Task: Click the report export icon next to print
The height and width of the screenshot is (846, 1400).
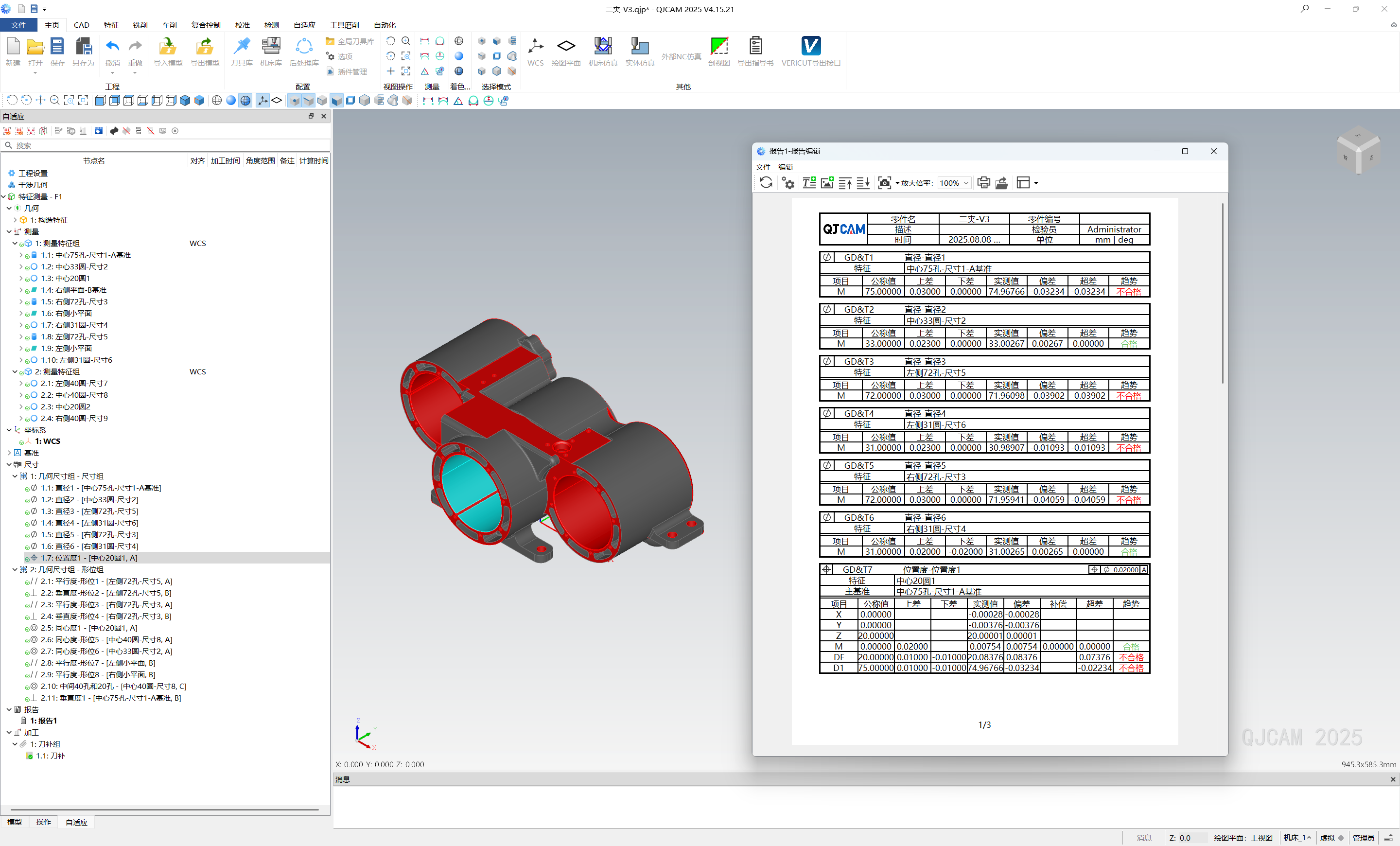Action: [1002, 182]
